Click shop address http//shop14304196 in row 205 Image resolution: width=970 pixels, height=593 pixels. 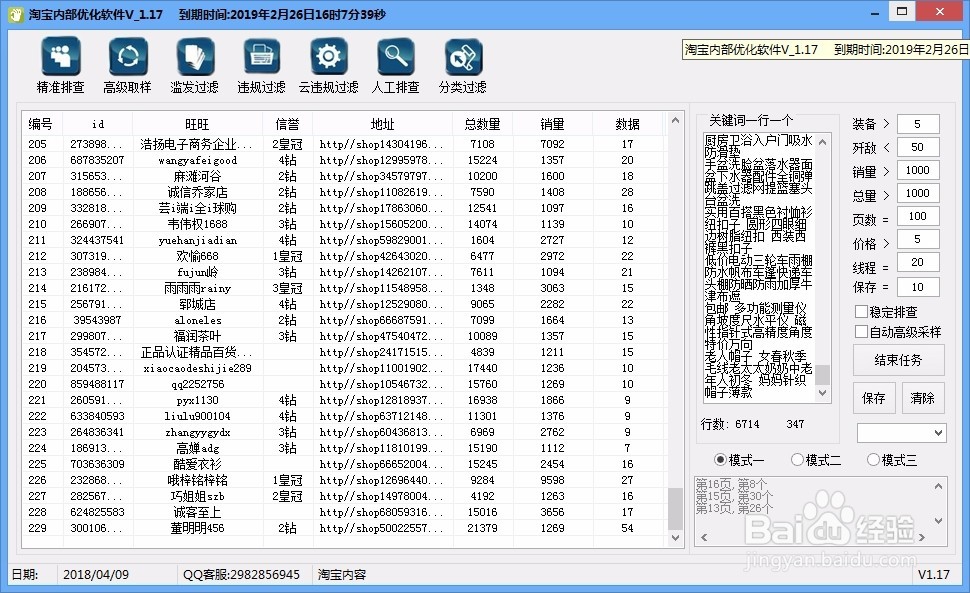[381, 144]
